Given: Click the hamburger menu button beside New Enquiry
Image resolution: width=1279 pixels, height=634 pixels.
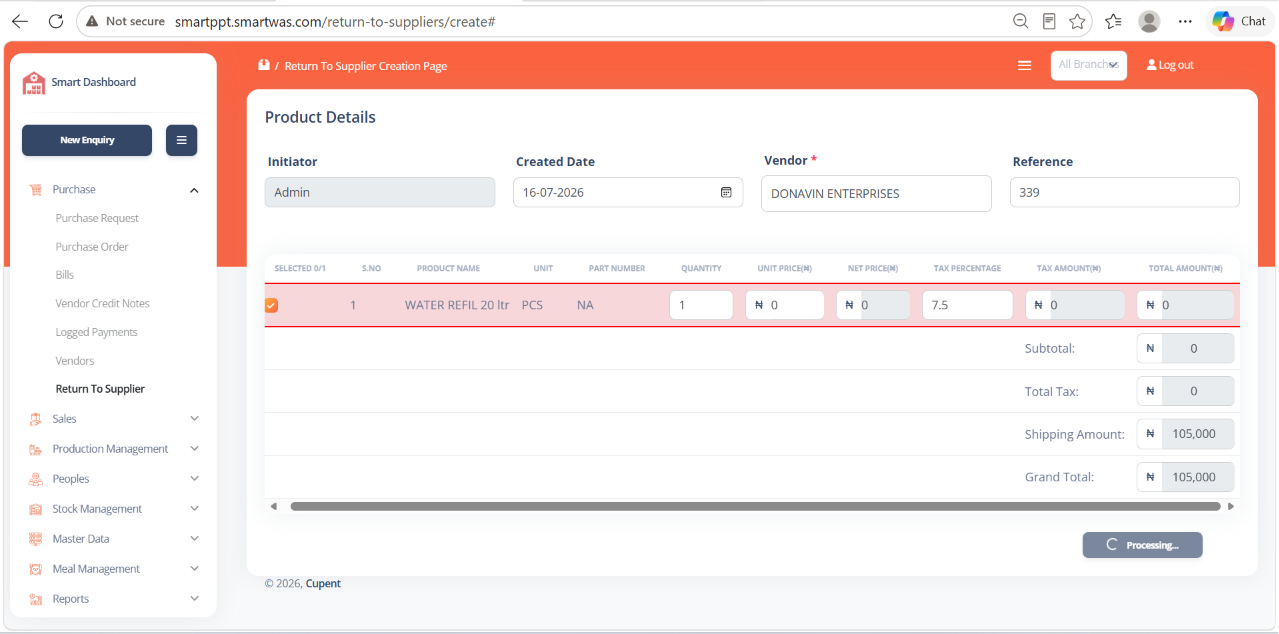Looking at the screenshot, I should (x=181, y=140).
